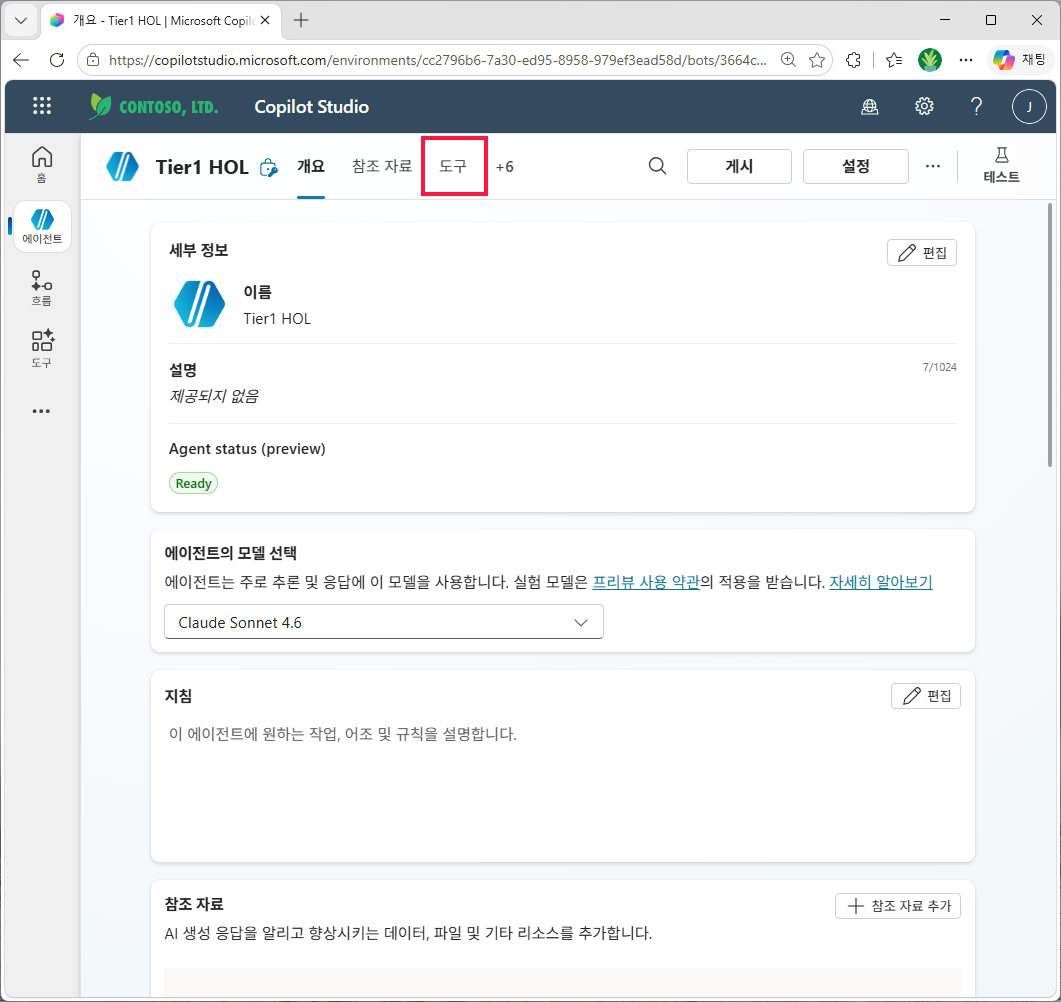Click the browser zoom magnifier icon
The image size is (1061, 1002).
coord(788,60)
